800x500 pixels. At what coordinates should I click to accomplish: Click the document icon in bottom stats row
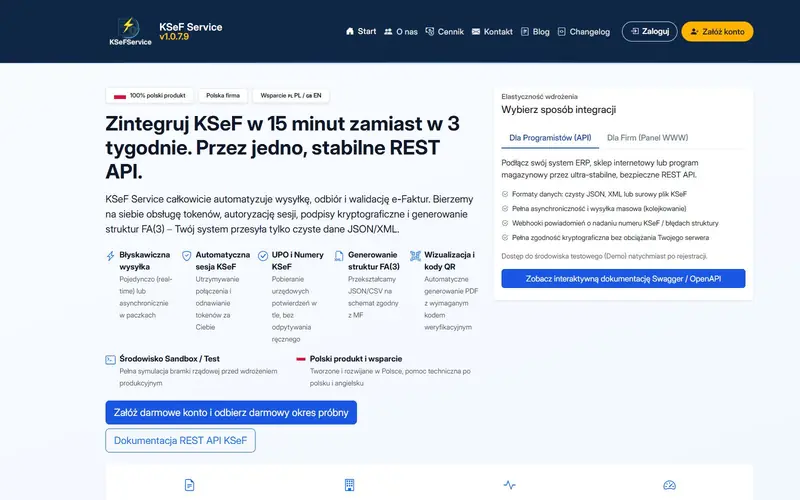pos(189,485)
